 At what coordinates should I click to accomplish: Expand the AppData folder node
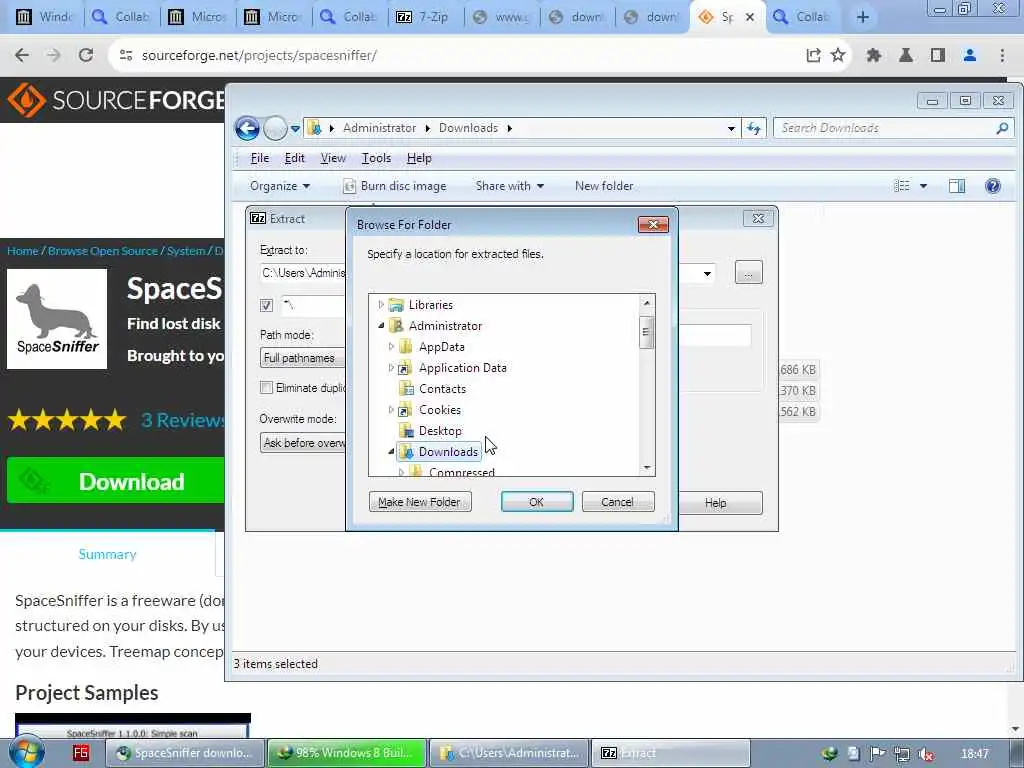click(391, 347)
